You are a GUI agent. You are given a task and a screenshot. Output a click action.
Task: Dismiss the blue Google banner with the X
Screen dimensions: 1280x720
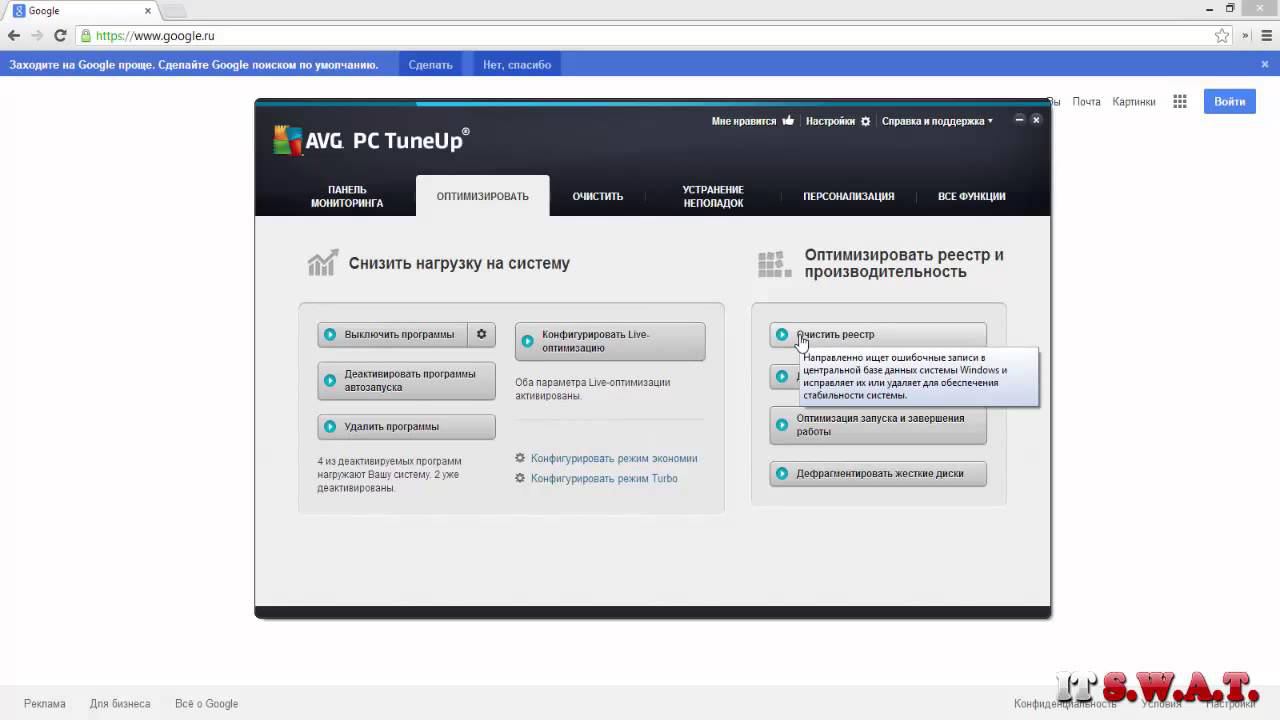coord(1265,64)
